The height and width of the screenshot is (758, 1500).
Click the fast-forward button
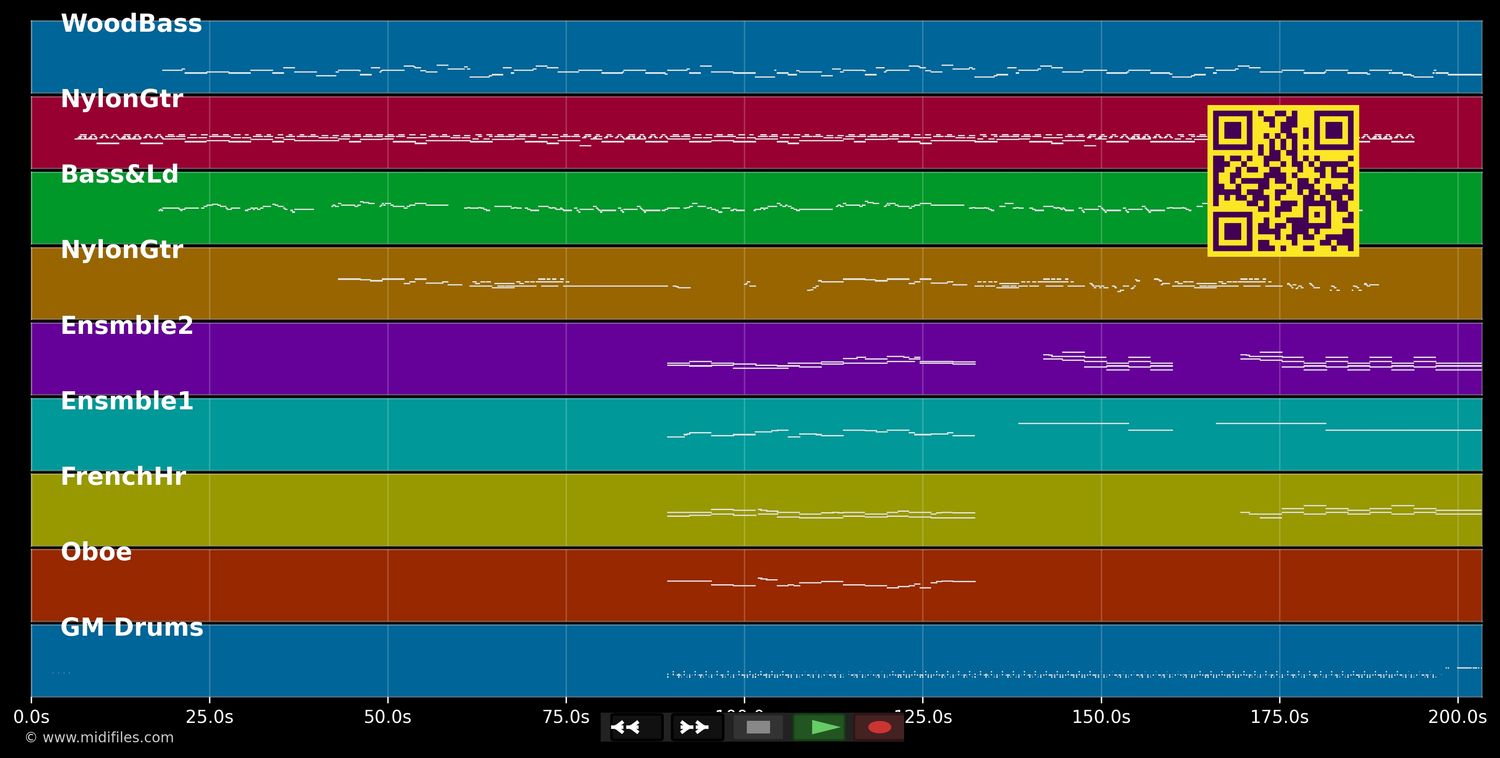[695, 727]
